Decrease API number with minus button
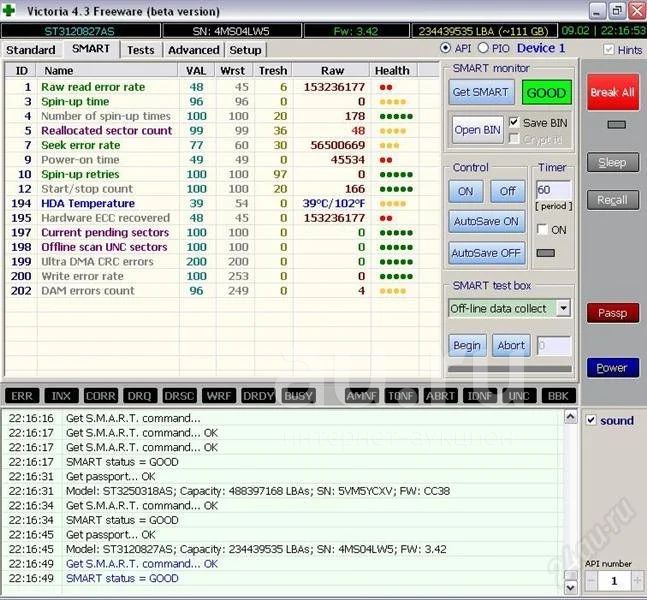This screenshot has width=647, height=600. [591, 581]
